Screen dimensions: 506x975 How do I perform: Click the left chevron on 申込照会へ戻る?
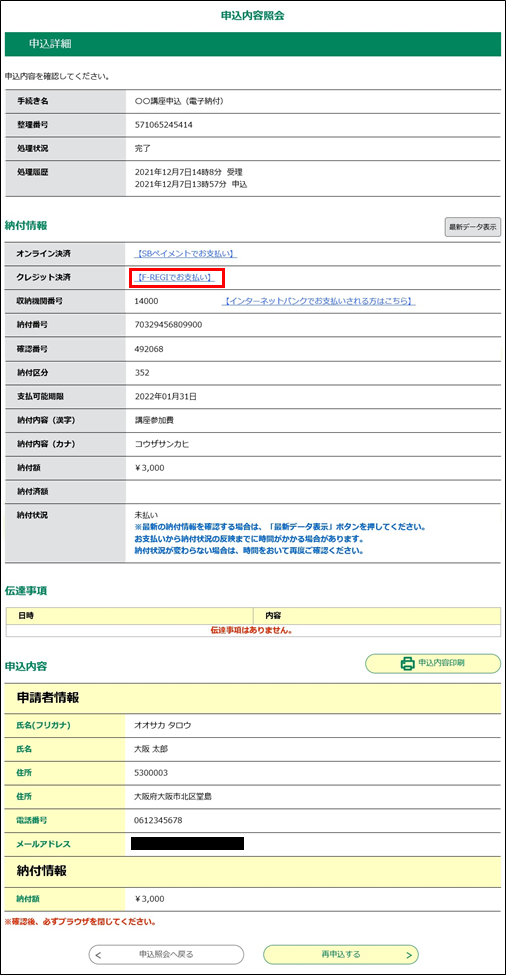click(x=99, y=954)
